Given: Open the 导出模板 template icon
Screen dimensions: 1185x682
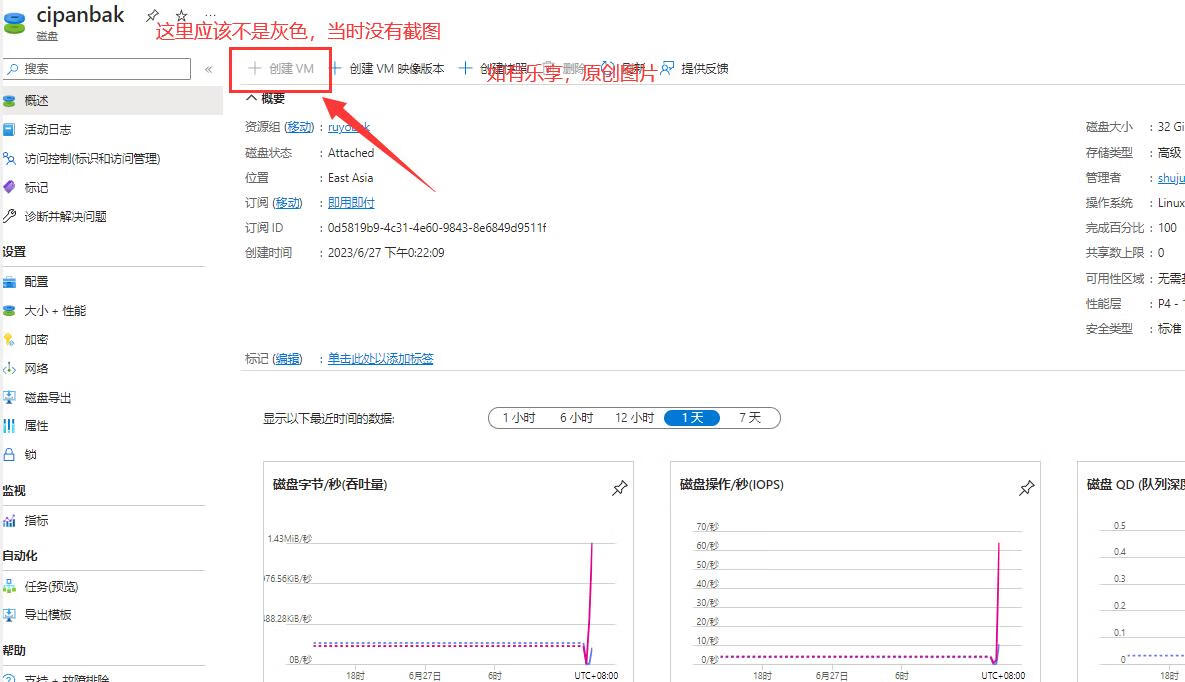Looking at the screenshot, I should [9, 615].
